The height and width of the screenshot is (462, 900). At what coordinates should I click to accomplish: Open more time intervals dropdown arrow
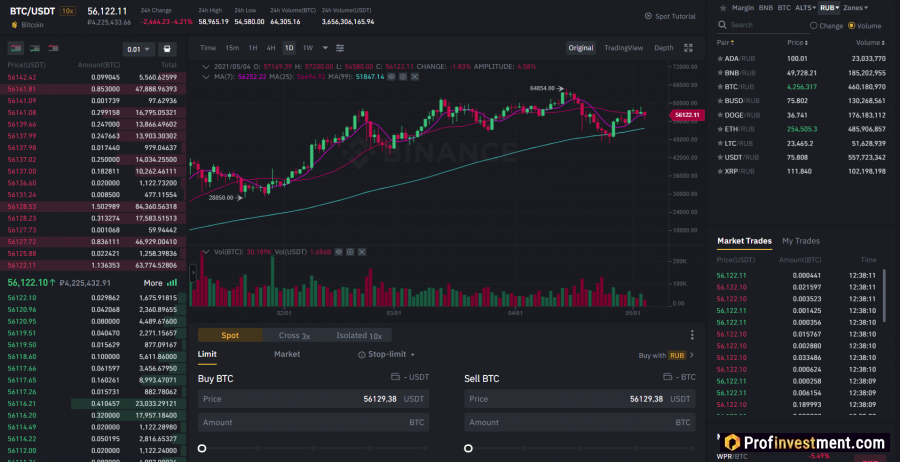pyautogui.click(x=325, y=48)
